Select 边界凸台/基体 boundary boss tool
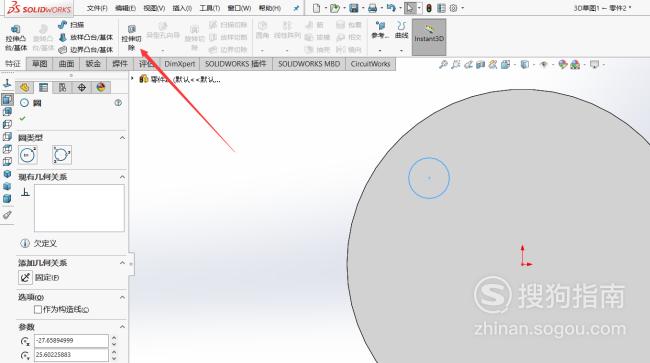 (x=86, y=50)
